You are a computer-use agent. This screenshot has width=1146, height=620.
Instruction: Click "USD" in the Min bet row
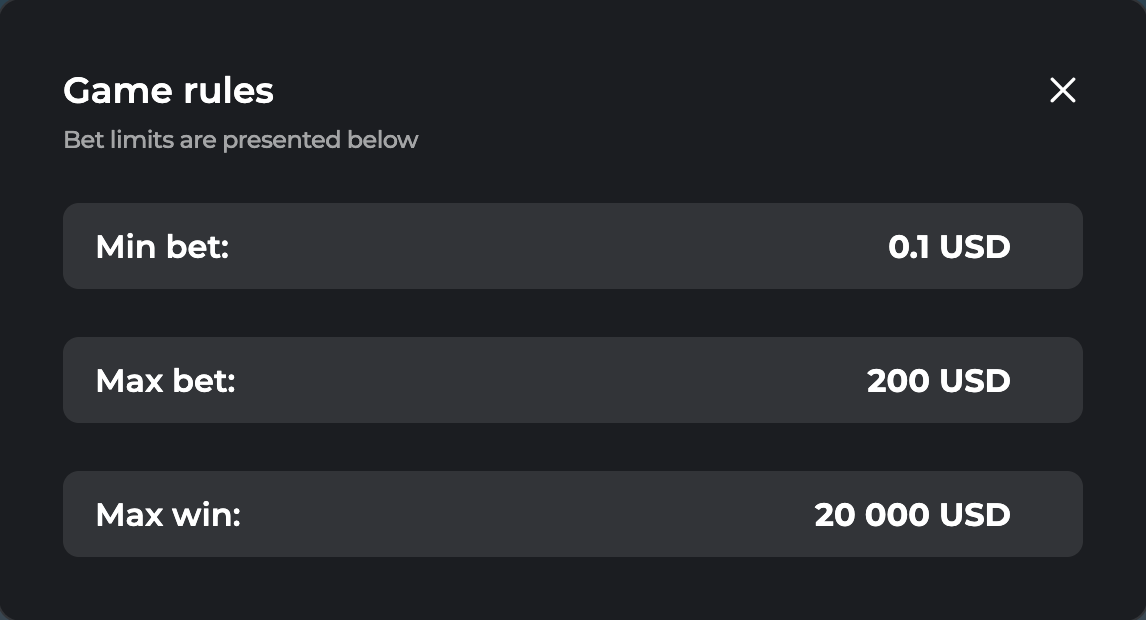[975, 246]
